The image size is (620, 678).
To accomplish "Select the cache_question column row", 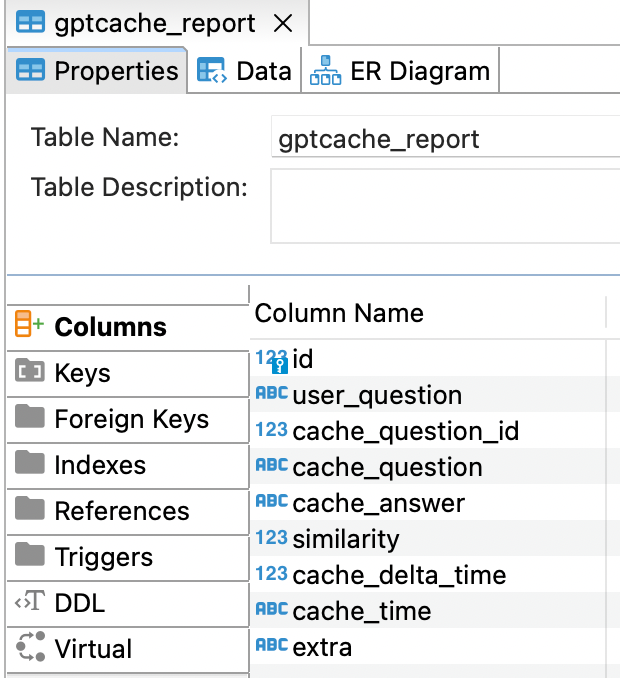I will (x=435, y=466).
